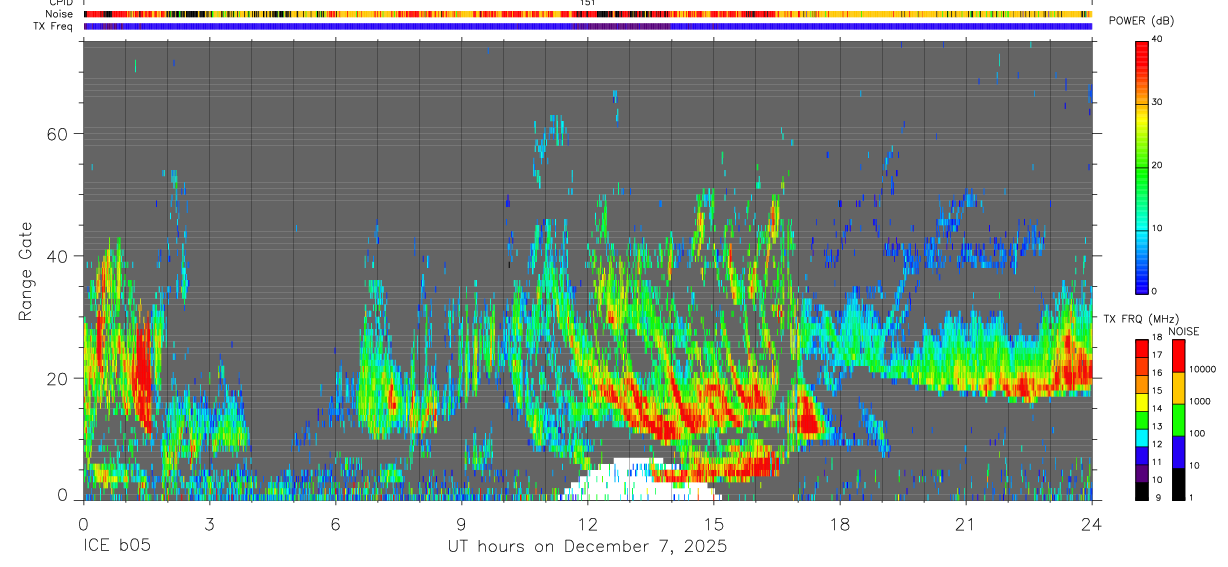Click x-axis UT hour tick label 15
This screenshot has width=1228, height=567.
coord(713,524)
